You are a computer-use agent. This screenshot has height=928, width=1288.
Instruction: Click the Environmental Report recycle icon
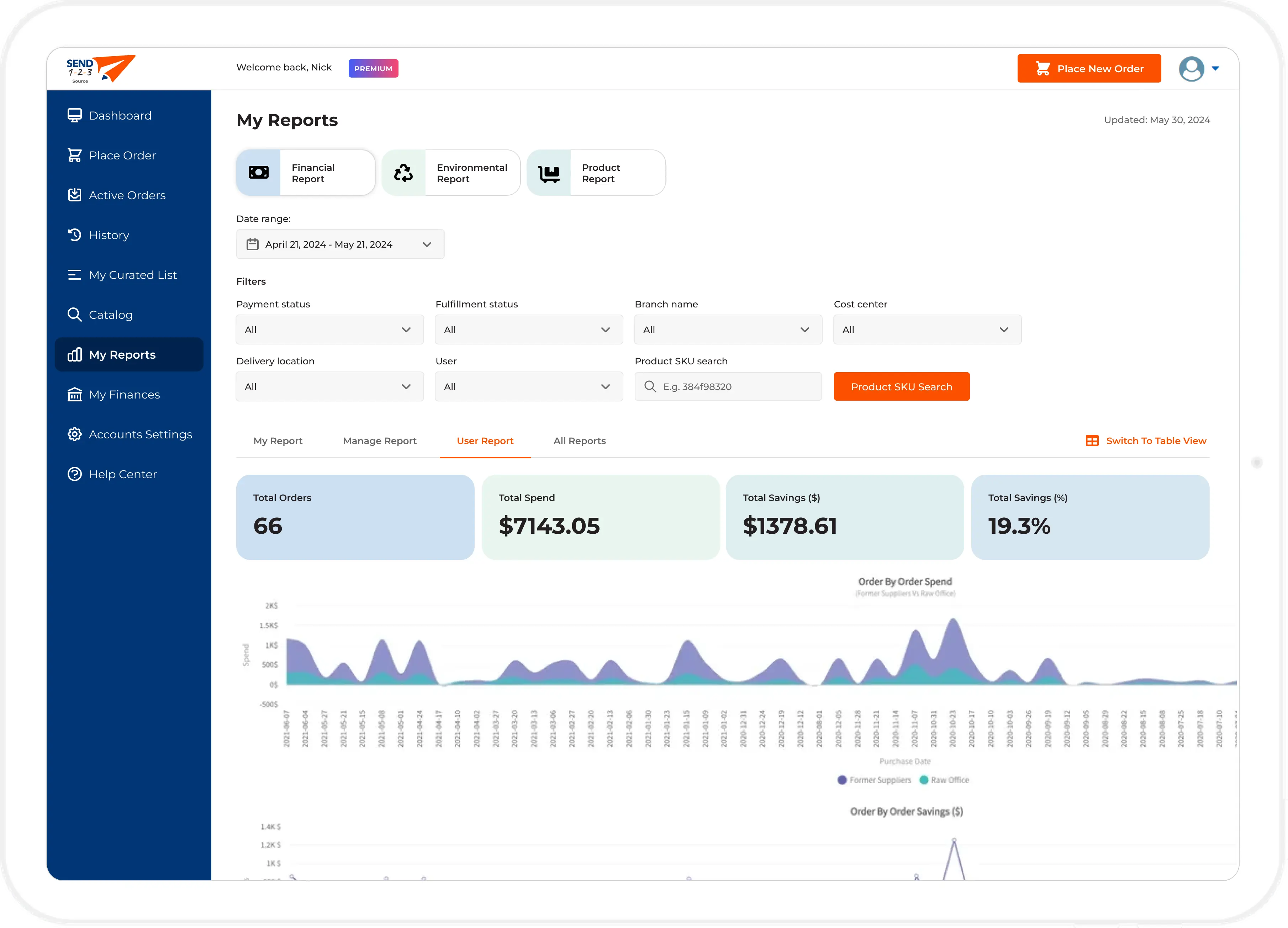(403, 173)
